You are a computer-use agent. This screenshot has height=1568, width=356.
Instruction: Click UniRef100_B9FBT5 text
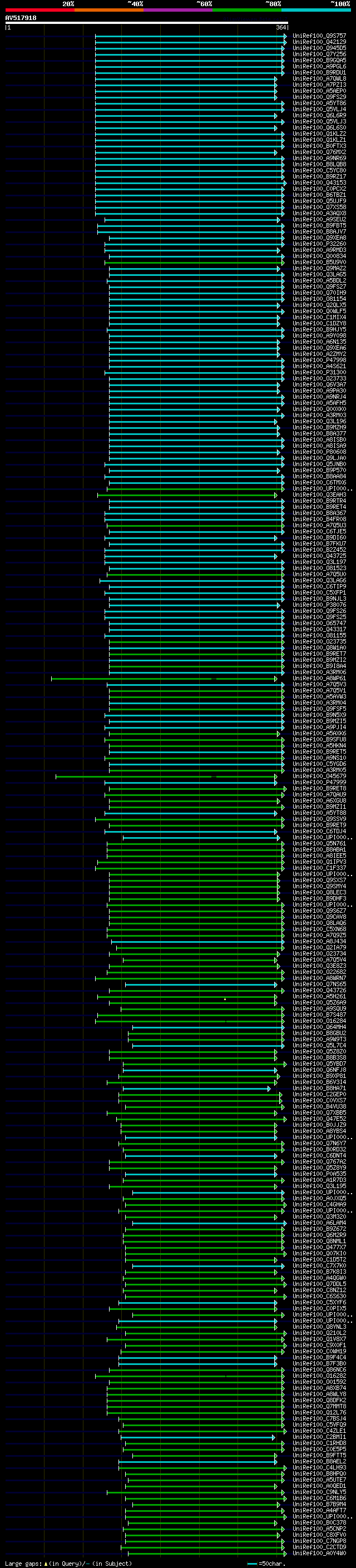pyautogui.click(x=319, y=226)
